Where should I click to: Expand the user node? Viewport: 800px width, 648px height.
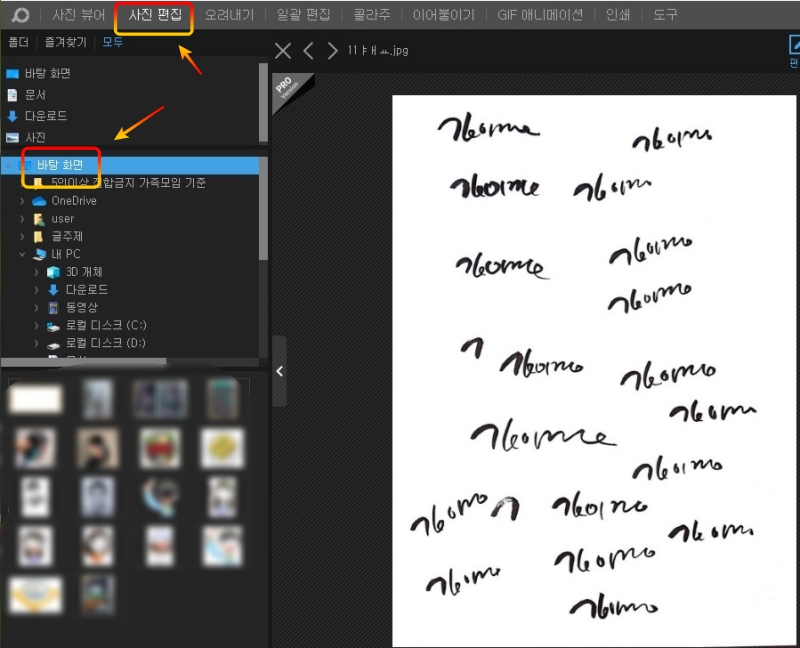click(22, 219)
